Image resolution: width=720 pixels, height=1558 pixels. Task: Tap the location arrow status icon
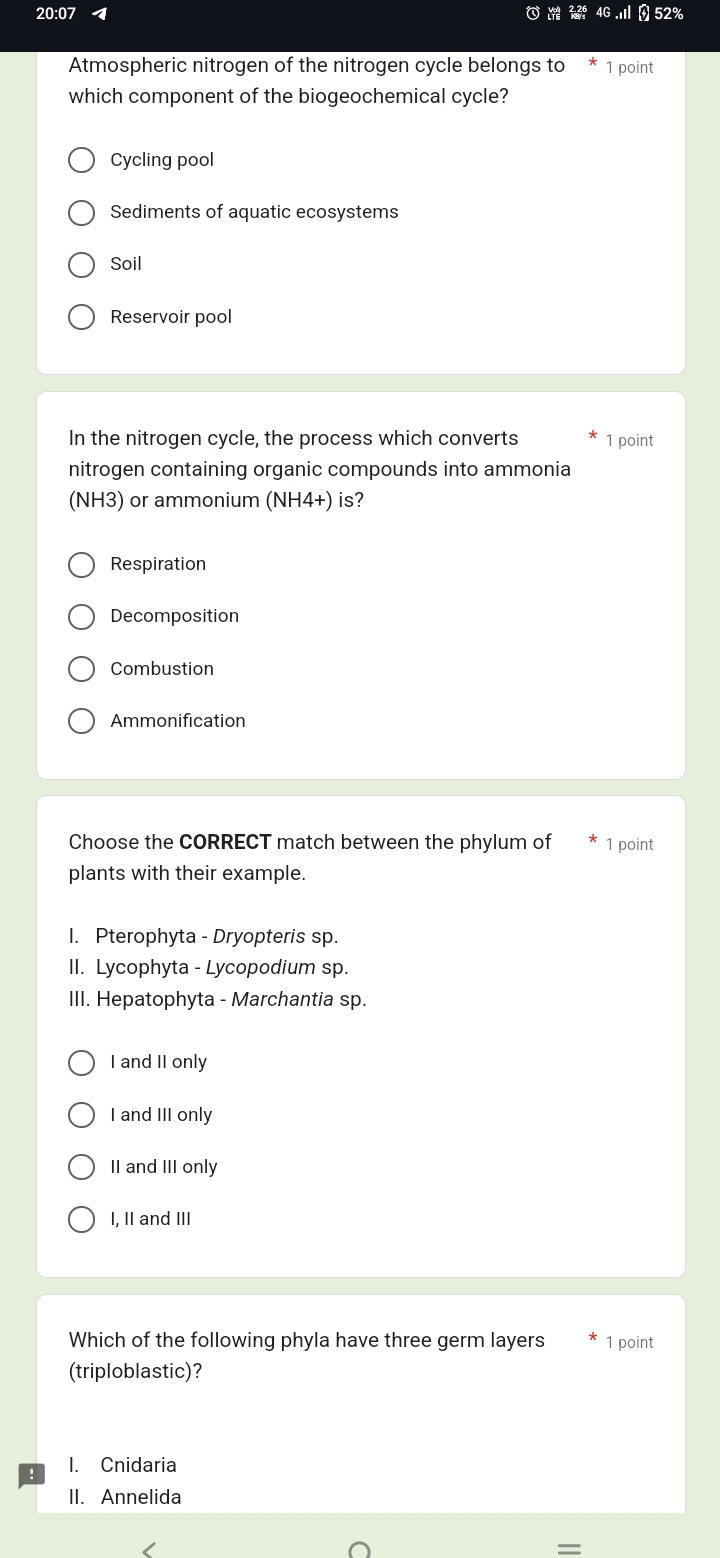pyautogui.click(x=99, y=14)
